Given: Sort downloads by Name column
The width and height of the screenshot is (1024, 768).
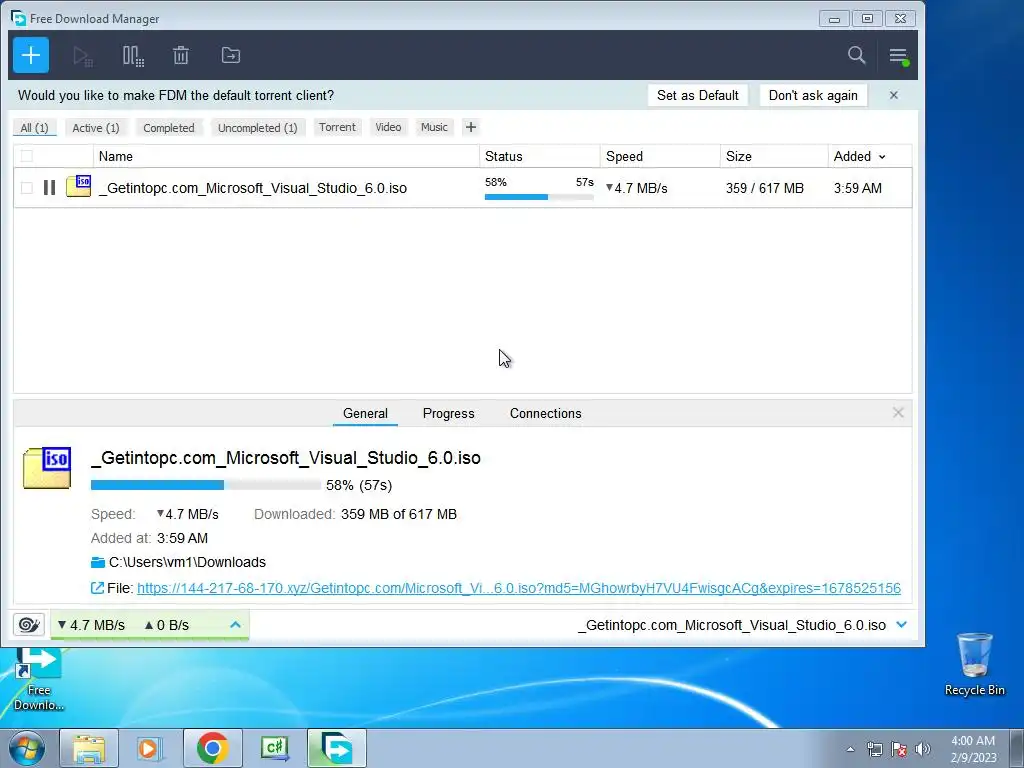Looking at the screenshot, I should 286,156.
